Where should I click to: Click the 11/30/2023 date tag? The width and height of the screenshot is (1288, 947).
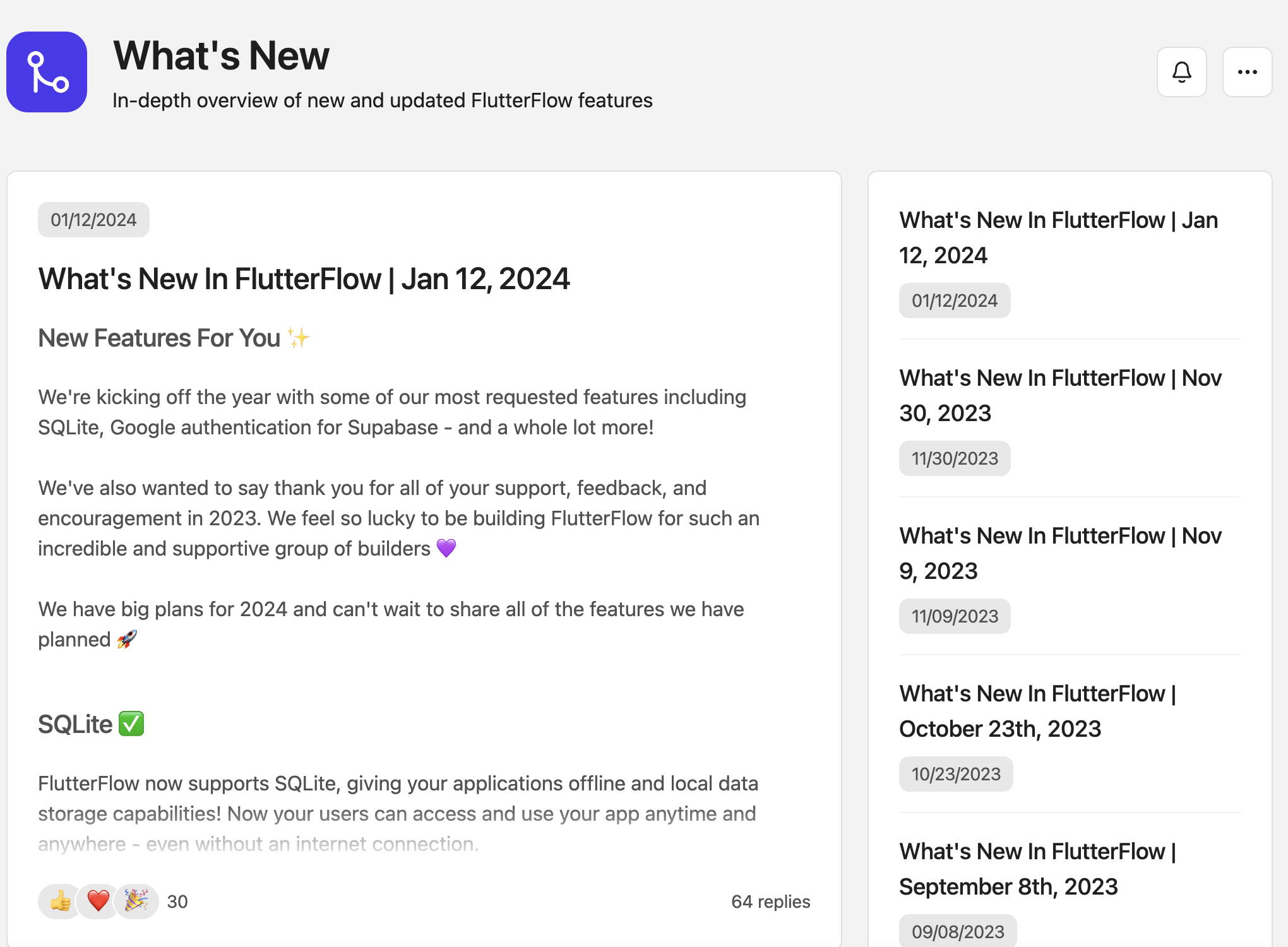tap(955, 458)
